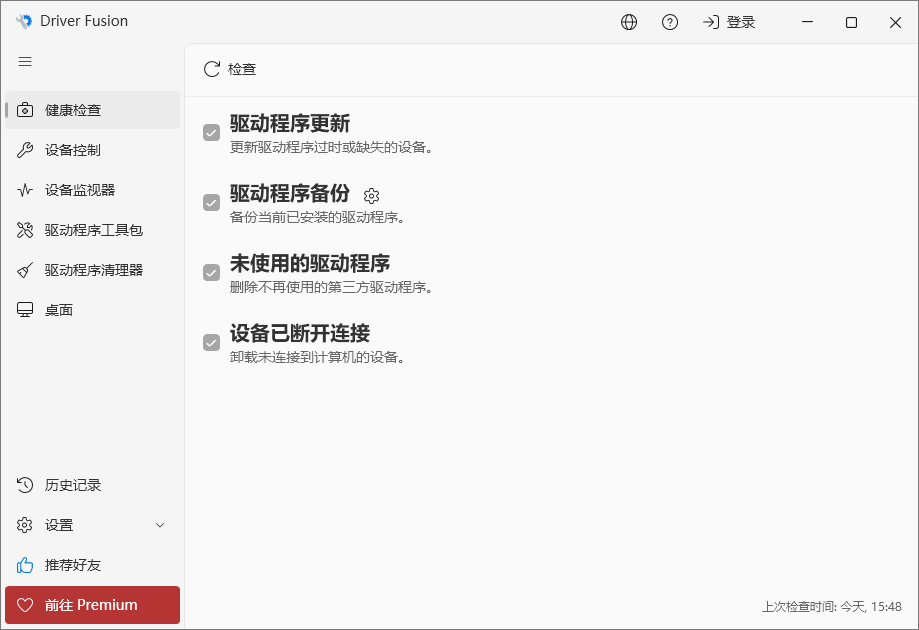Open the help question mark icon
Viewport: 919px width, 630px height.
pyautogui.click(x=670, y=22)
